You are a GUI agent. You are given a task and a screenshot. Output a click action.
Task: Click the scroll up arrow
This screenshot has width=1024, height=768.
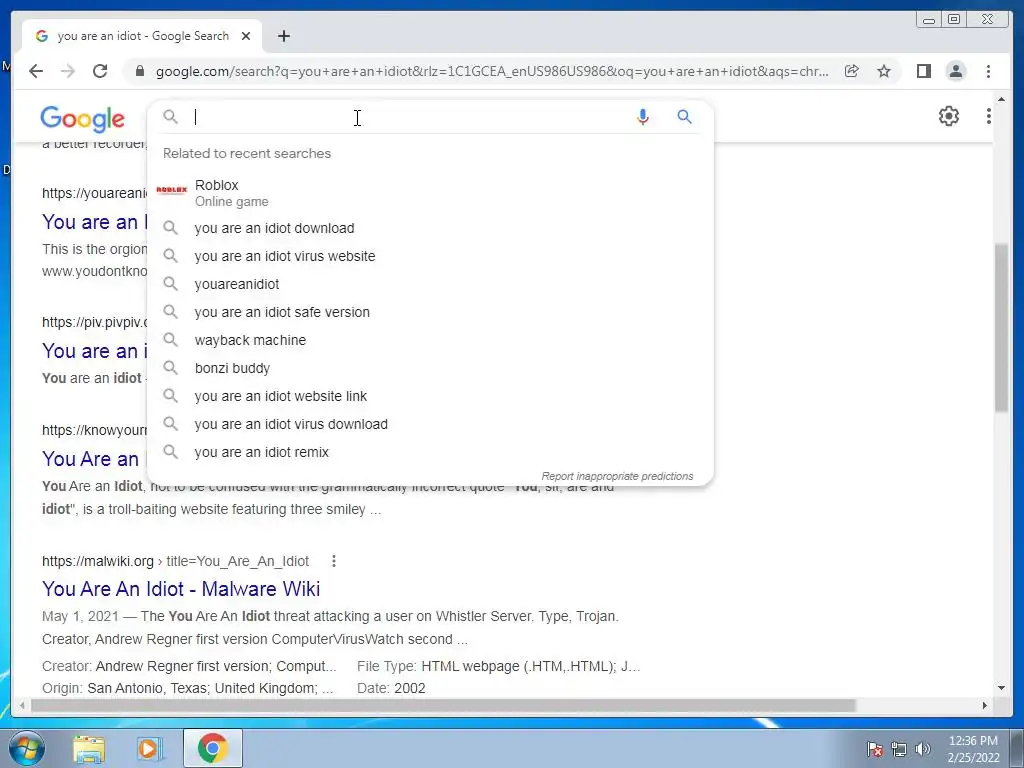1001,99
